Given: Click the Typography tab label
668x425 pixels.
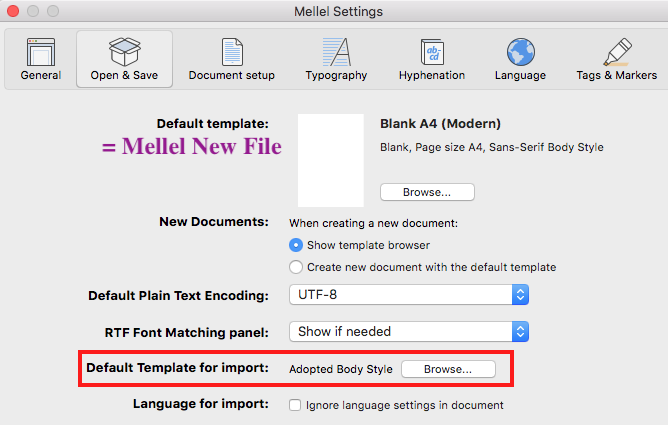Looking at the screenshot, I should coord(336,75).
